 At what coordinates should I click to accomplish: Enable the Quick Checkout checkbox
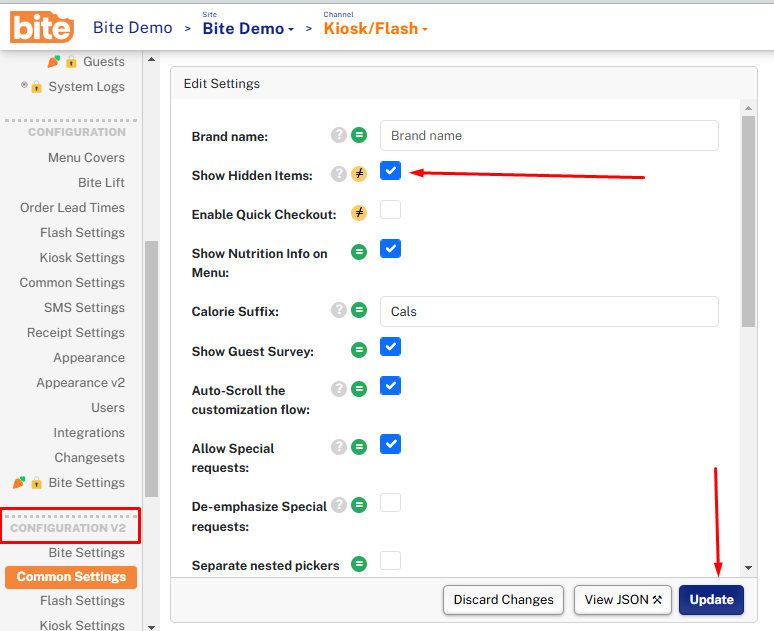(x=390, y=210)
